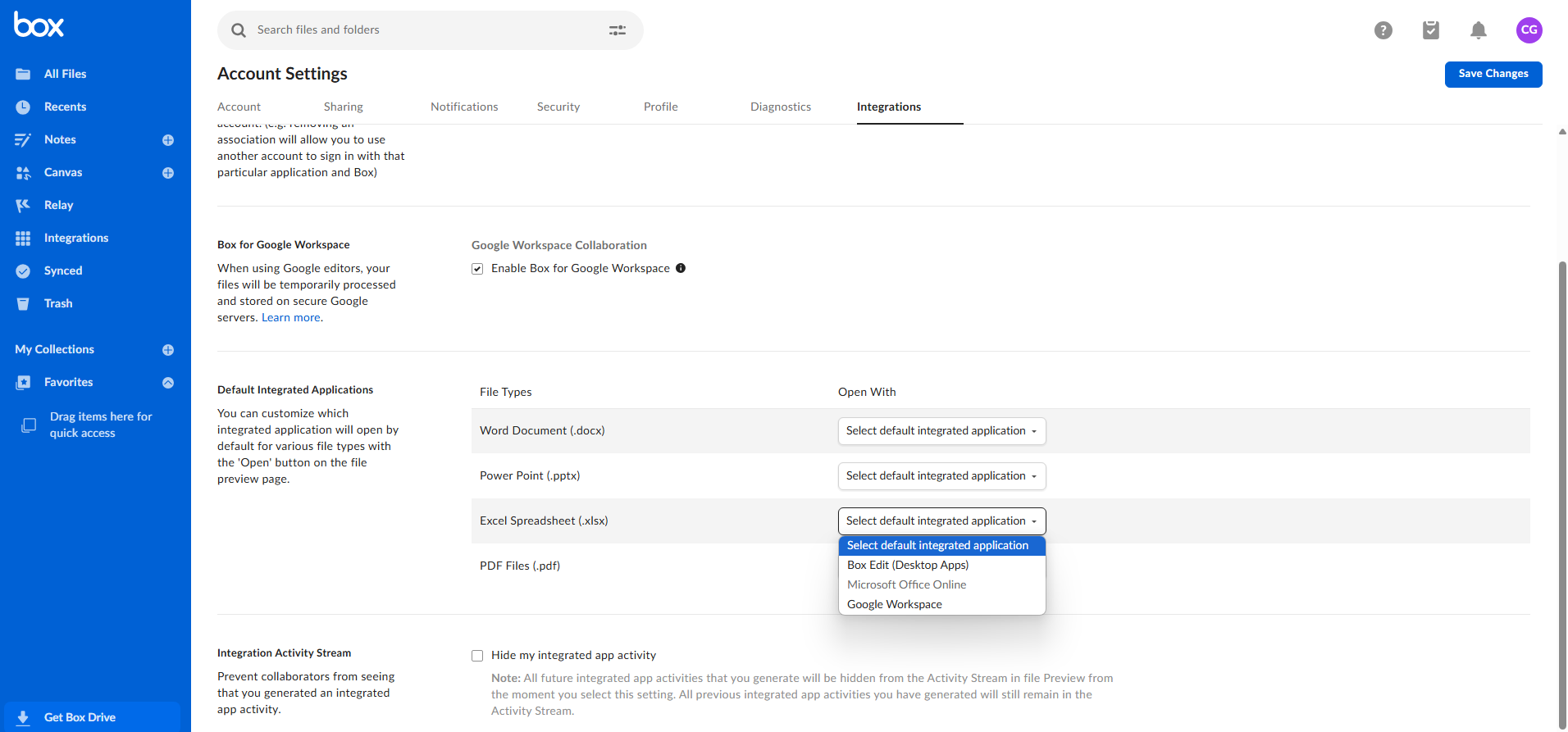Click the Box logo
Image resolution: width=1568 pixels, height=732 pixels.
click(x=39, y=25)
